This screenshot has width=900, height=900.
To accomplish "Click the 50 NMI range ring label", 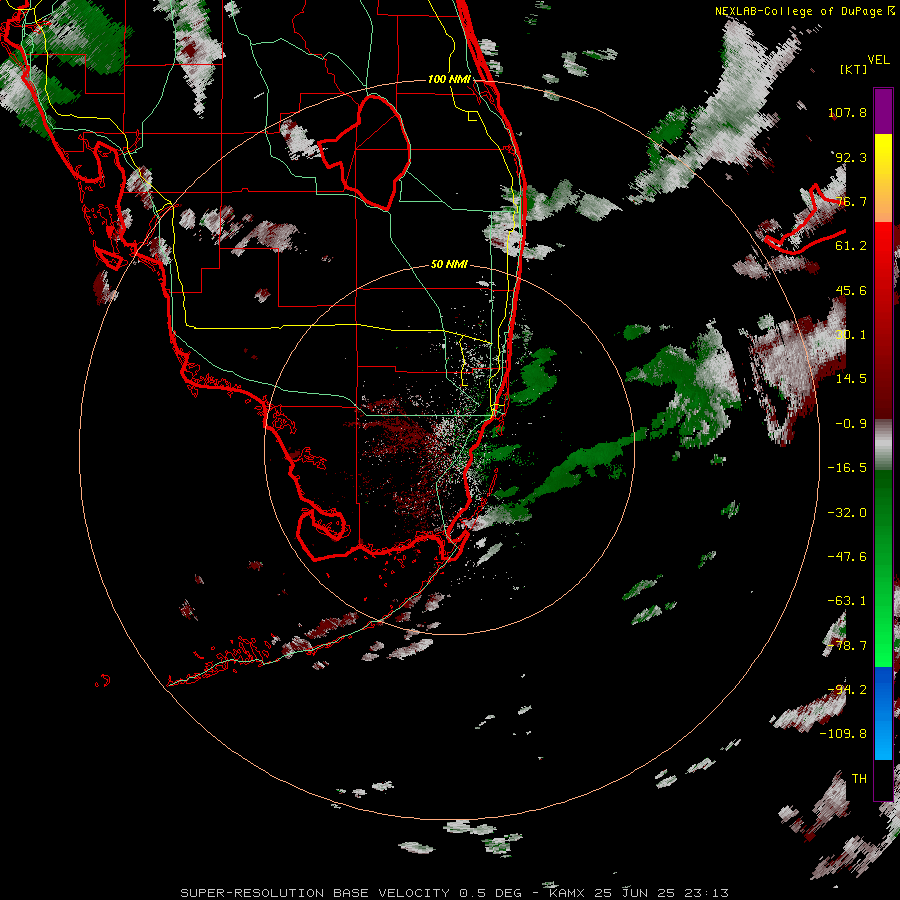I will pos(449,265).
